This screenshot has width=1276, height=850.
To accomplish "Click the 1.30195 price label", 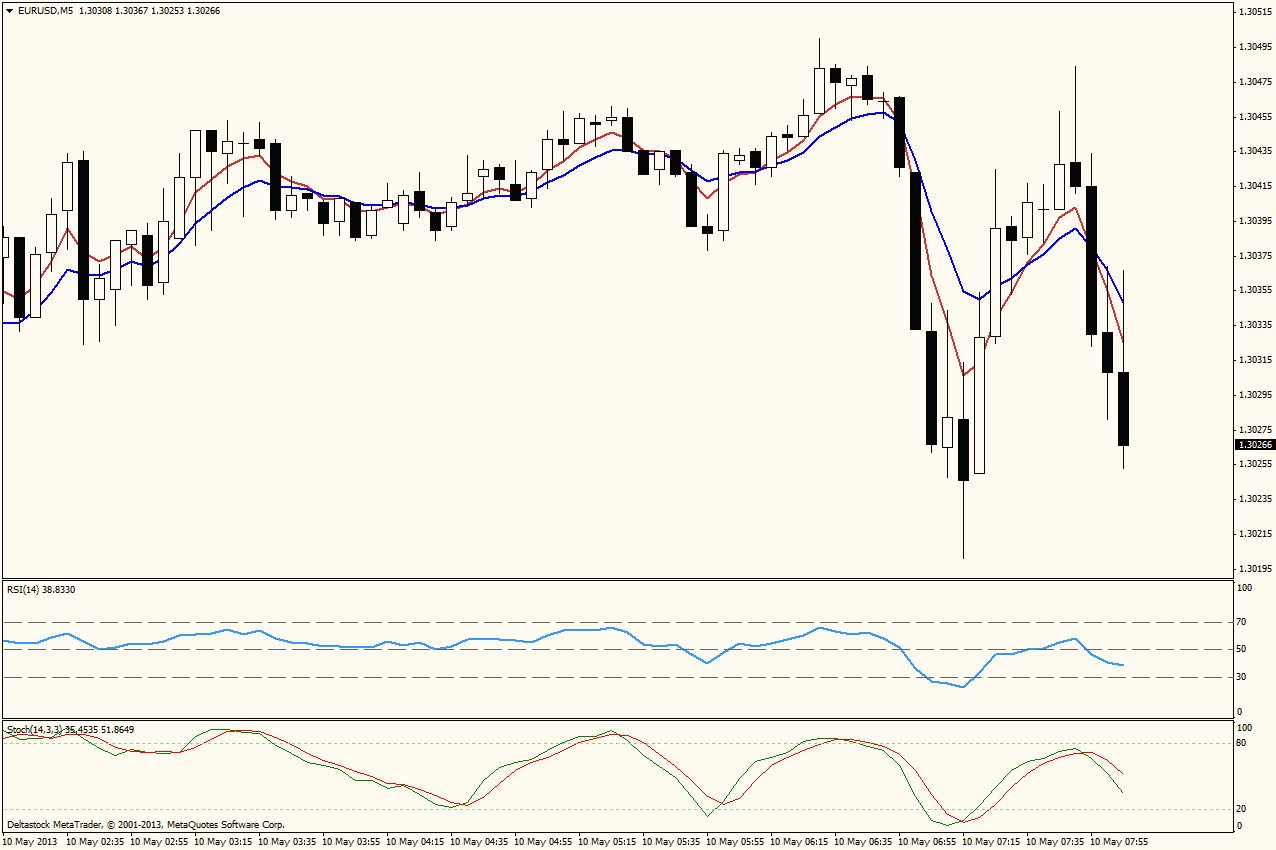I will 1256,569.
